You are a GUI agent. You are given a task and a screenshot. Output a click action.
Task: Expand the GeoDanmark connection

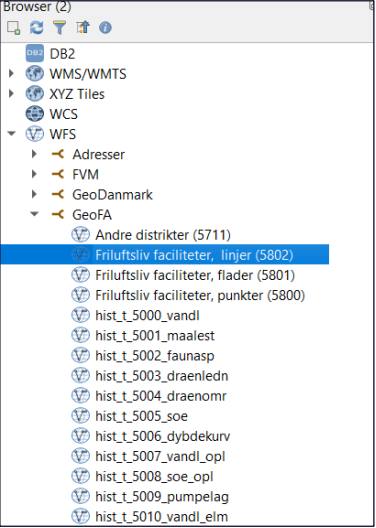coord(34,194)
